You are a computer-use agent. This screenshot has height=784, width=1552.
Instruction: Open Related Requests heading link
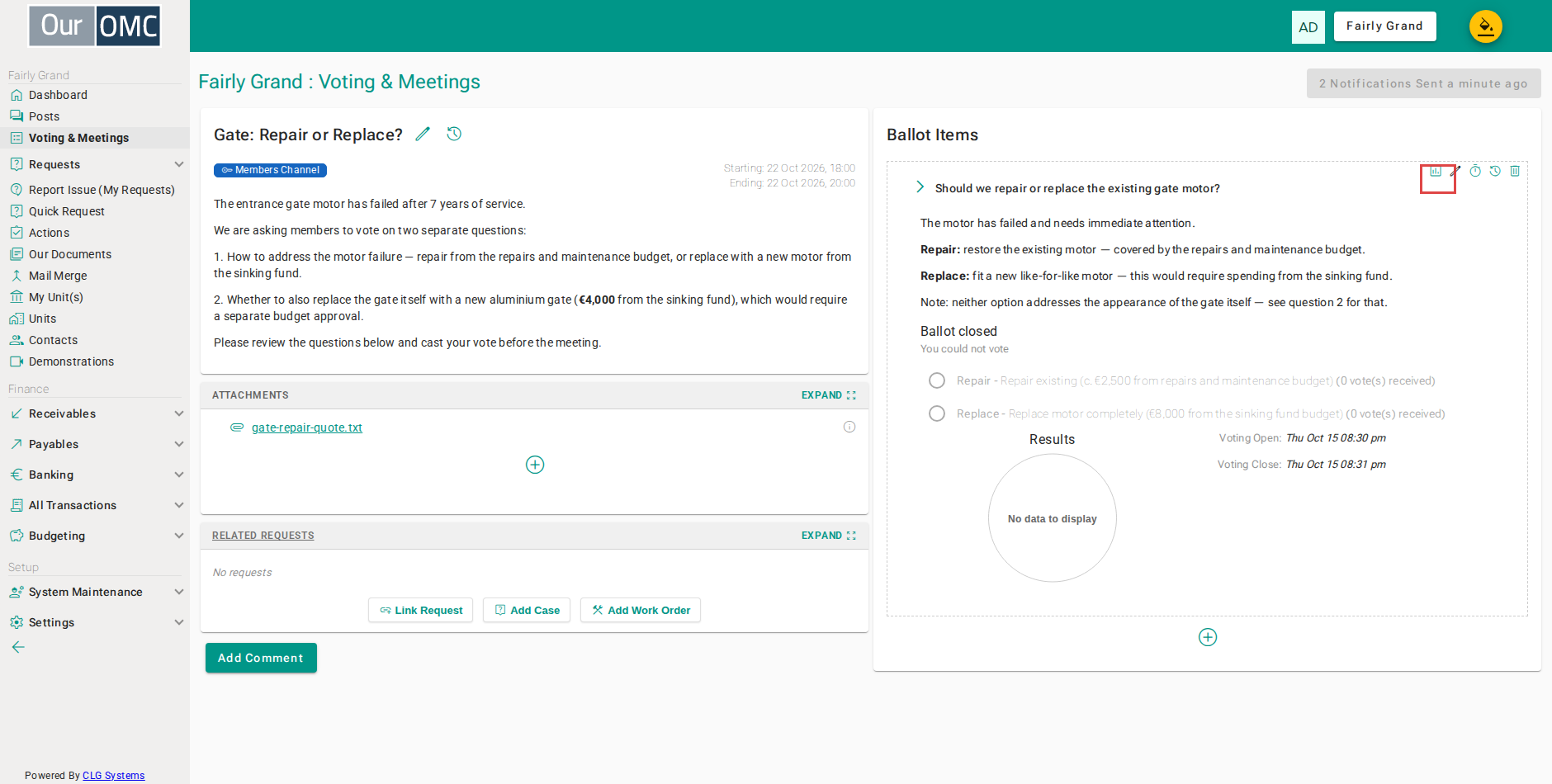point(263,536)
